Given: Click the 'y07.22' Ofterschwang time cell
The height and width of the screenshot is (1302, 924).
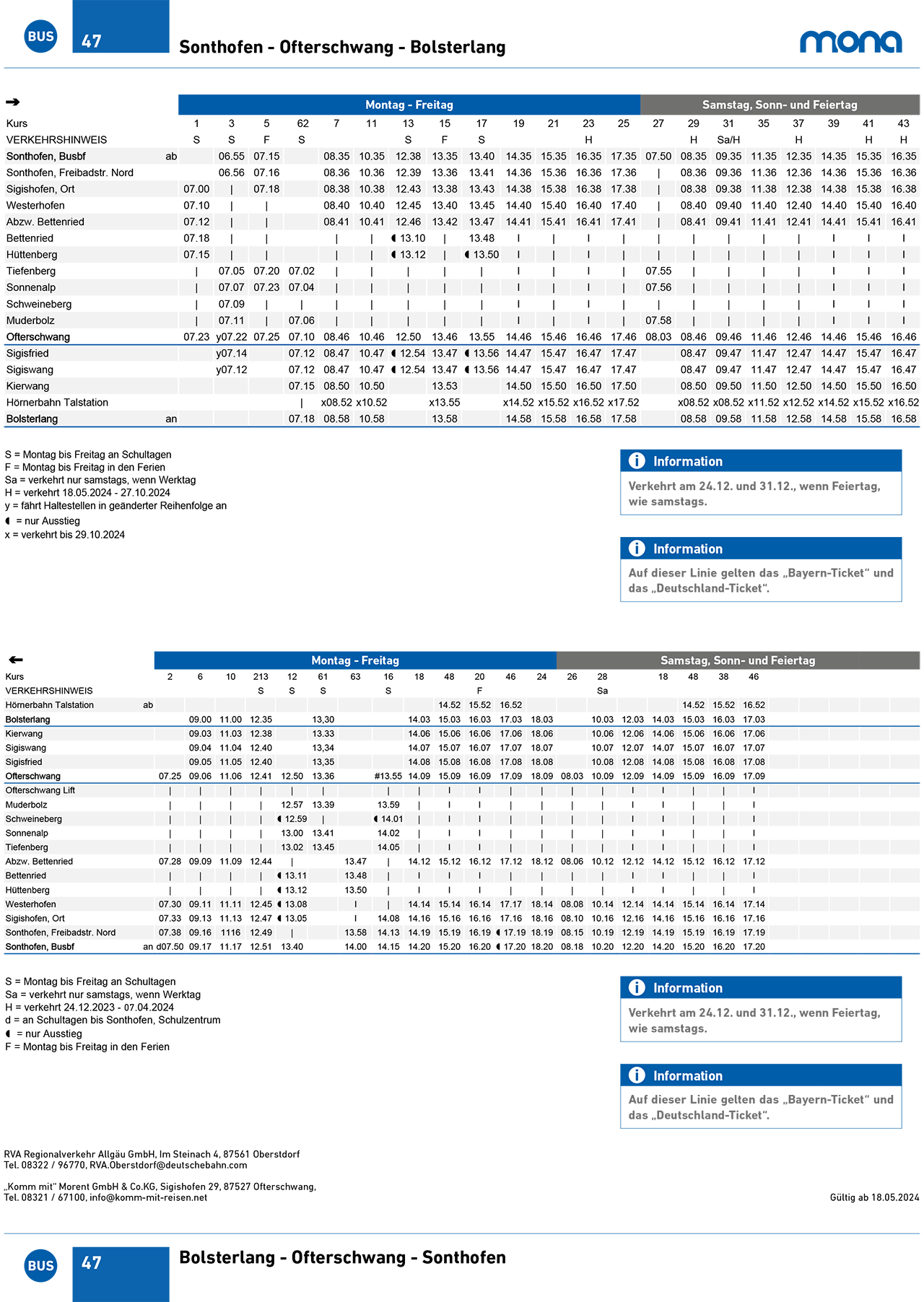Looking at the screenshot, I should pyautogui.click(x=232, y=337).
